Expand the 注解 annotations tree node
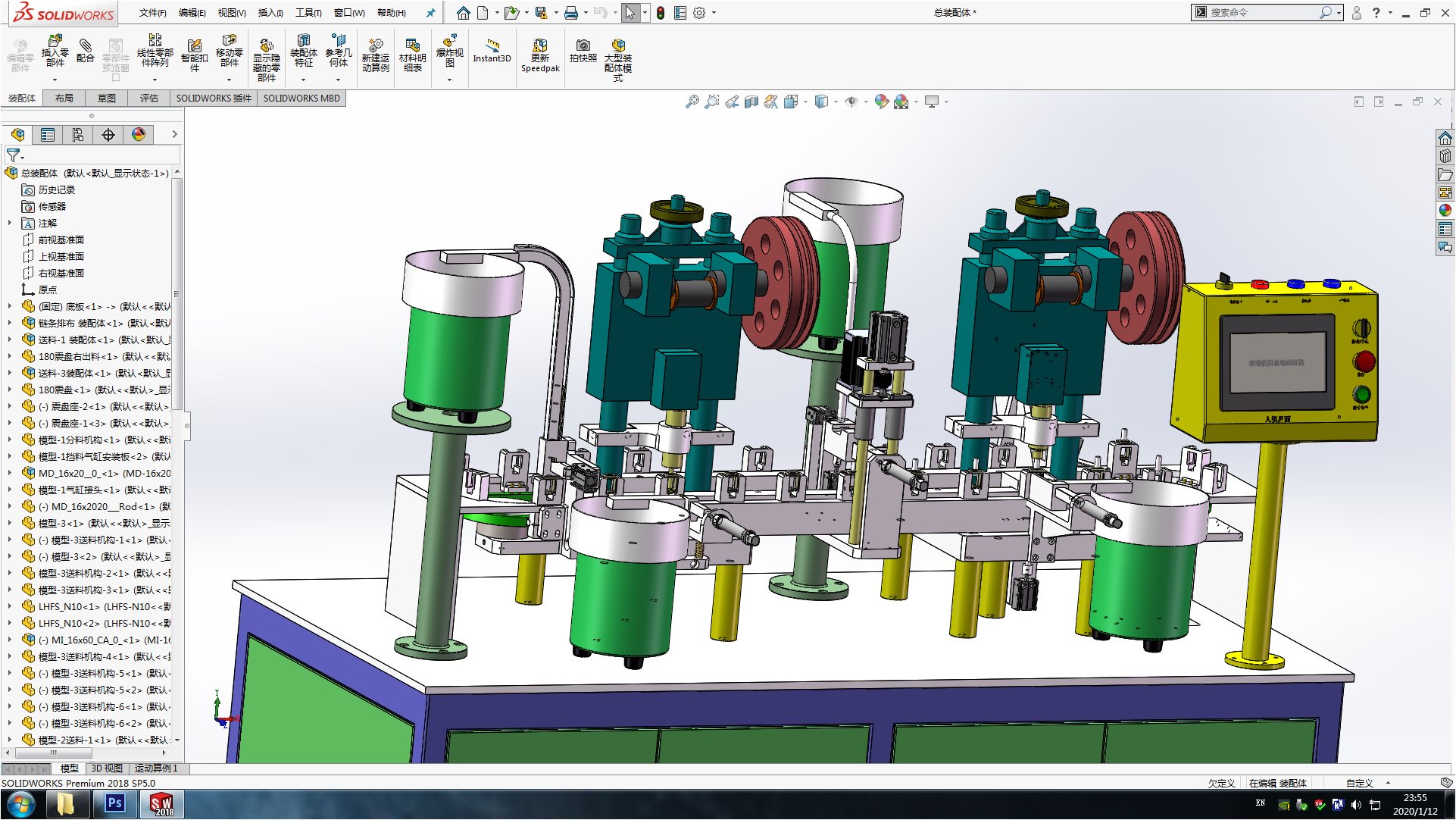 [x=10, y=223]
